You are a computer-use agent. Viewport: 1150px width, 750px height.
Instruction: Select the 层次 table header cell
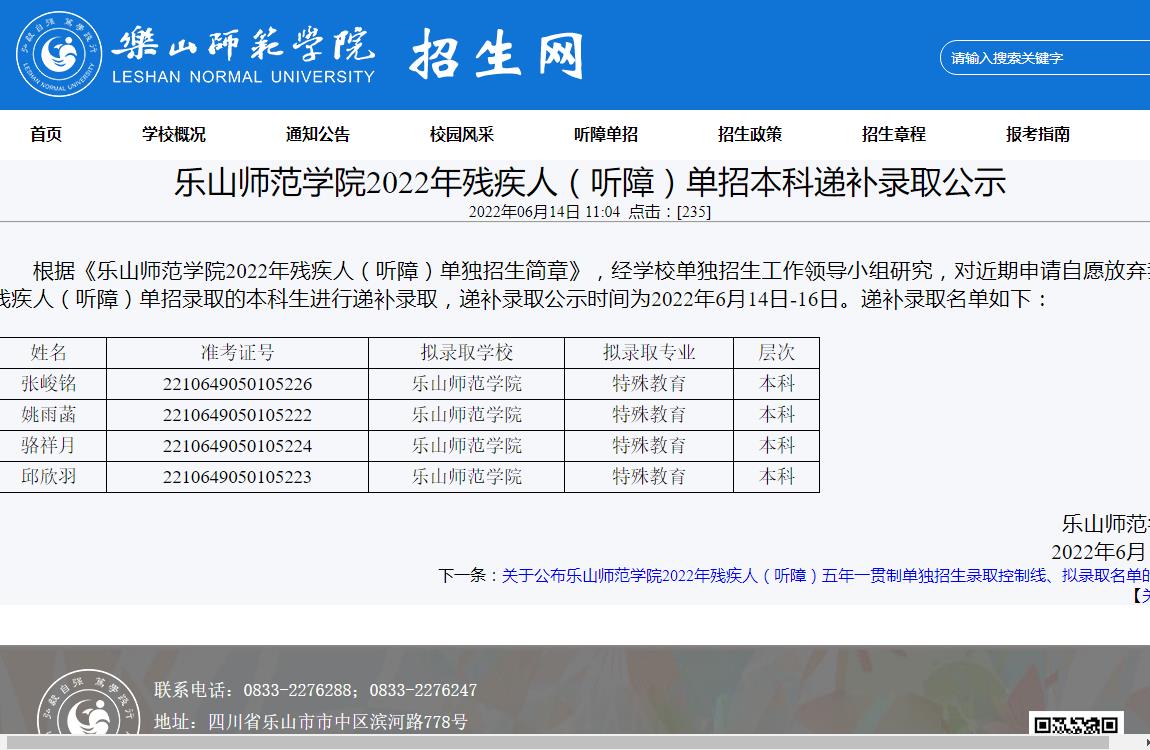click(777, 353)
